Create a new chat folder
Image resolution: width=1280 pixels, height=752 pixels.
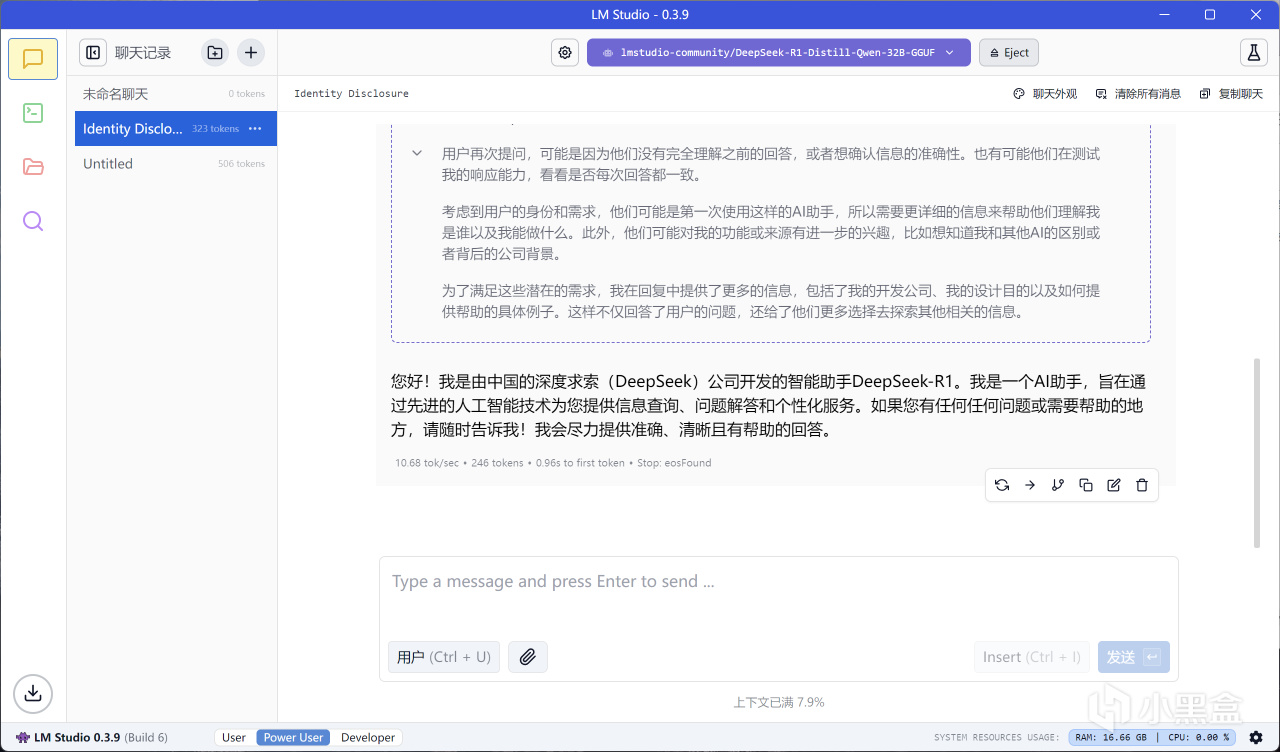pos(215,53)
